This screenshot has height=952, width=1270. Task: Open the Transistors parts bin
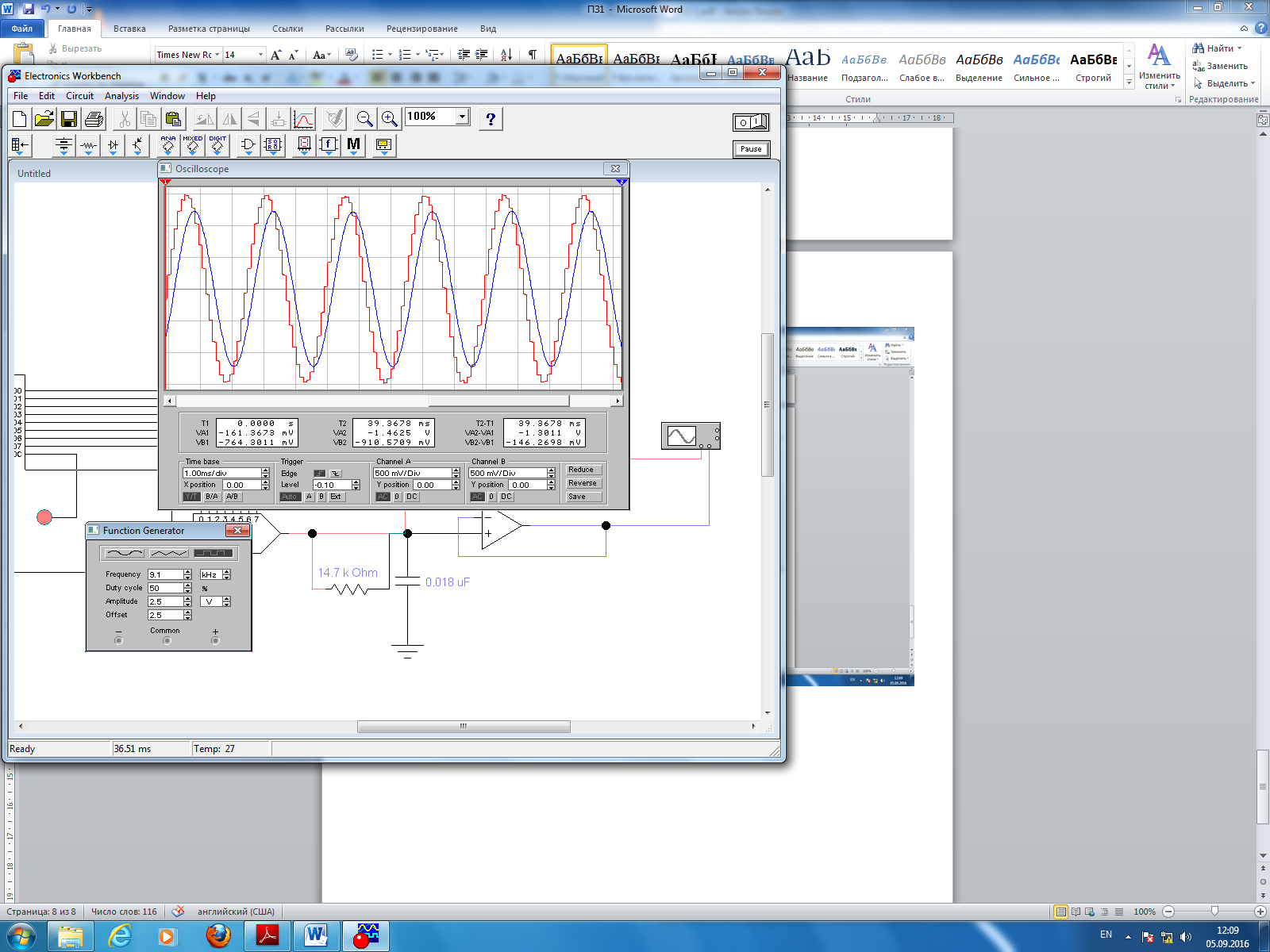tap(138, 145)
